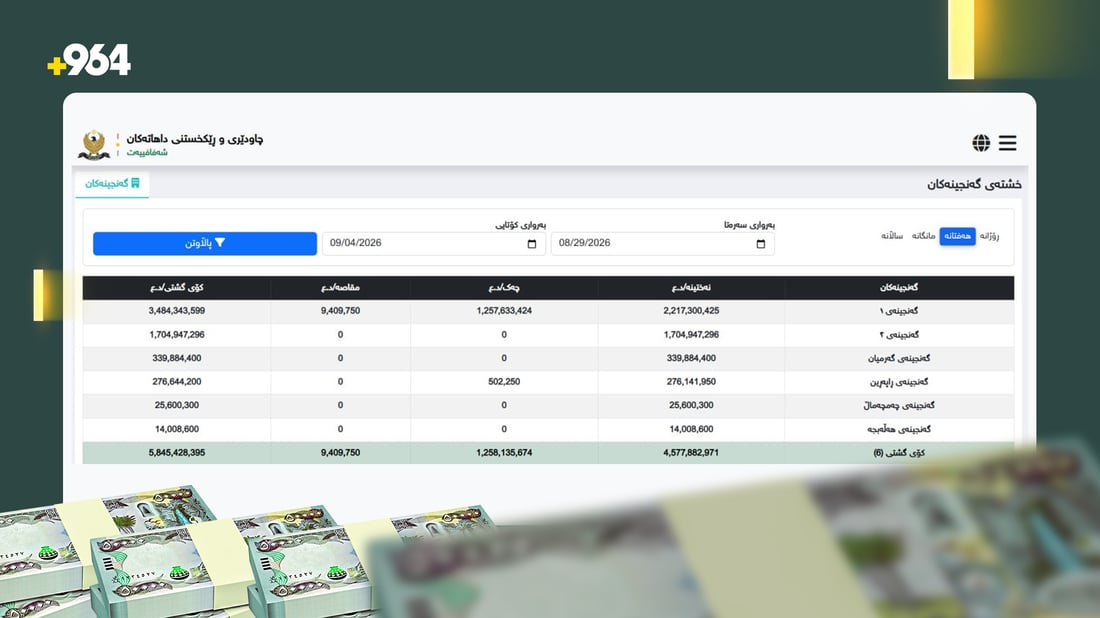Click the مقاصە/د.ع column header

[340, 288]
